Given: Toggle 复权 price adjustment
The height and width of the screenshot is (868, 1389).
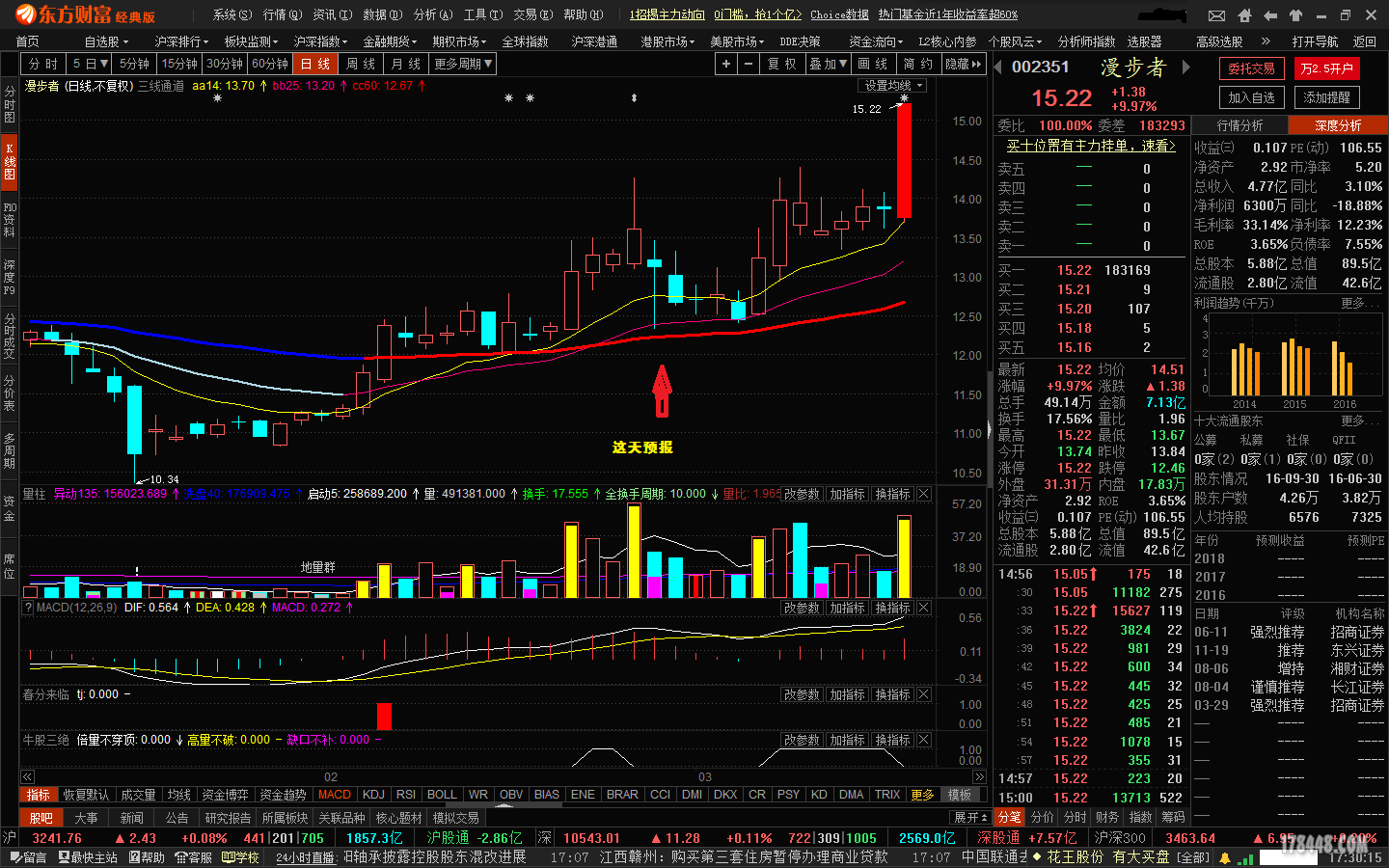Looking at the screenshot, I should 781,64.
